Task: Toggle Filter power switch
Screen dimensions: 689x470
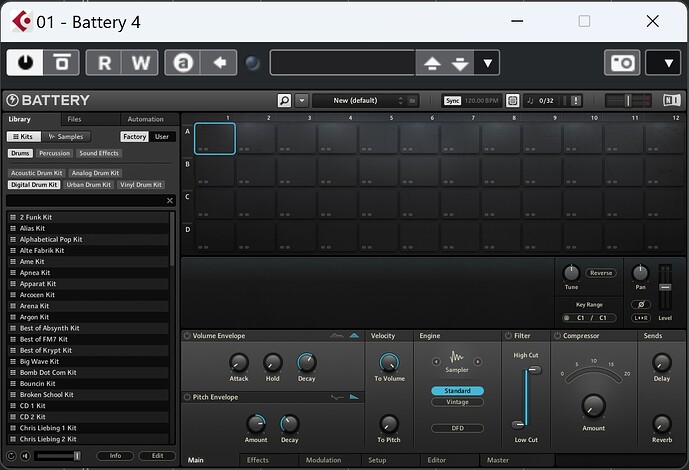Action: [x=508, y=336]
